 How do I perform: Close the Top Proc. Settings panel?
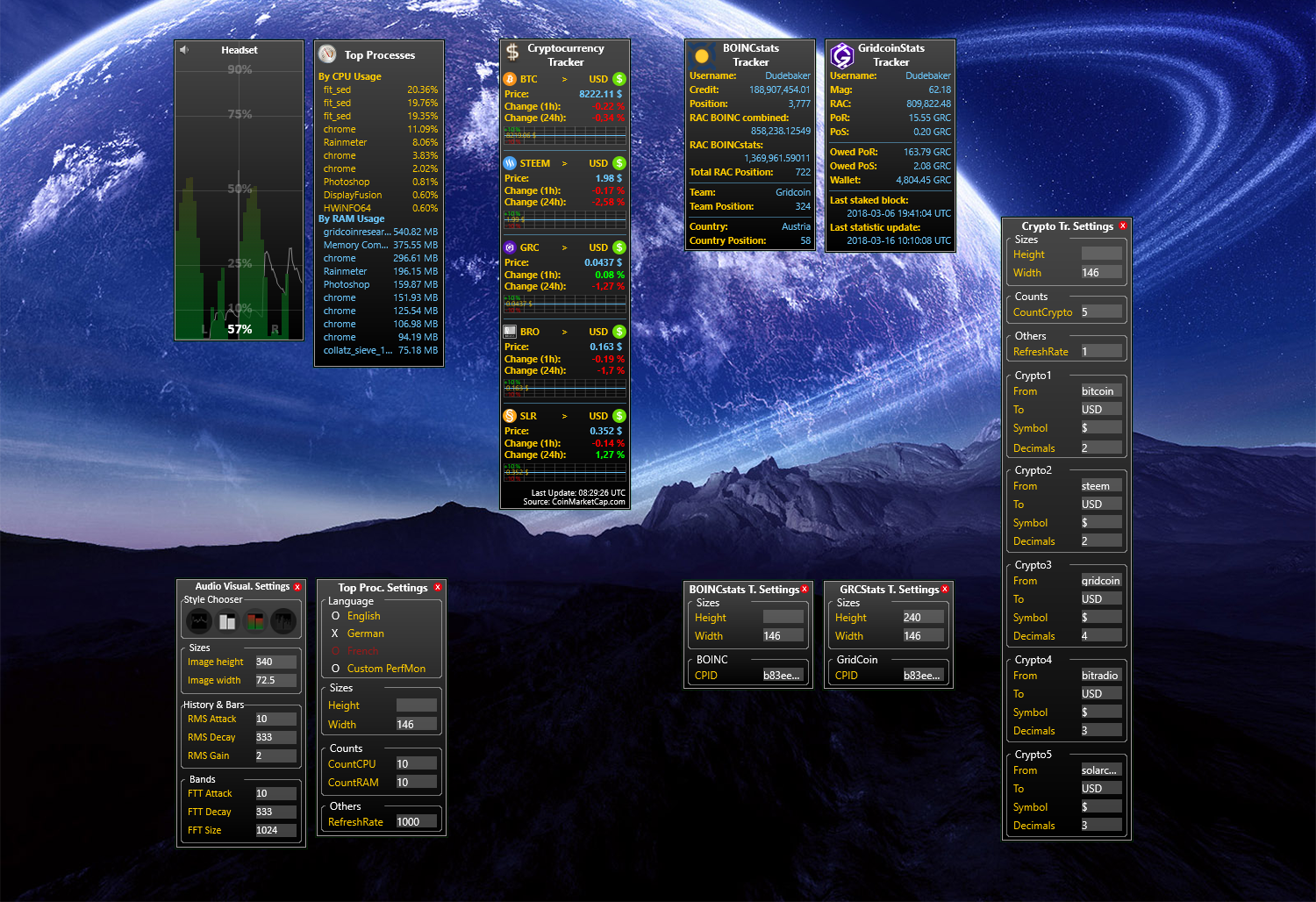point(438,587)
